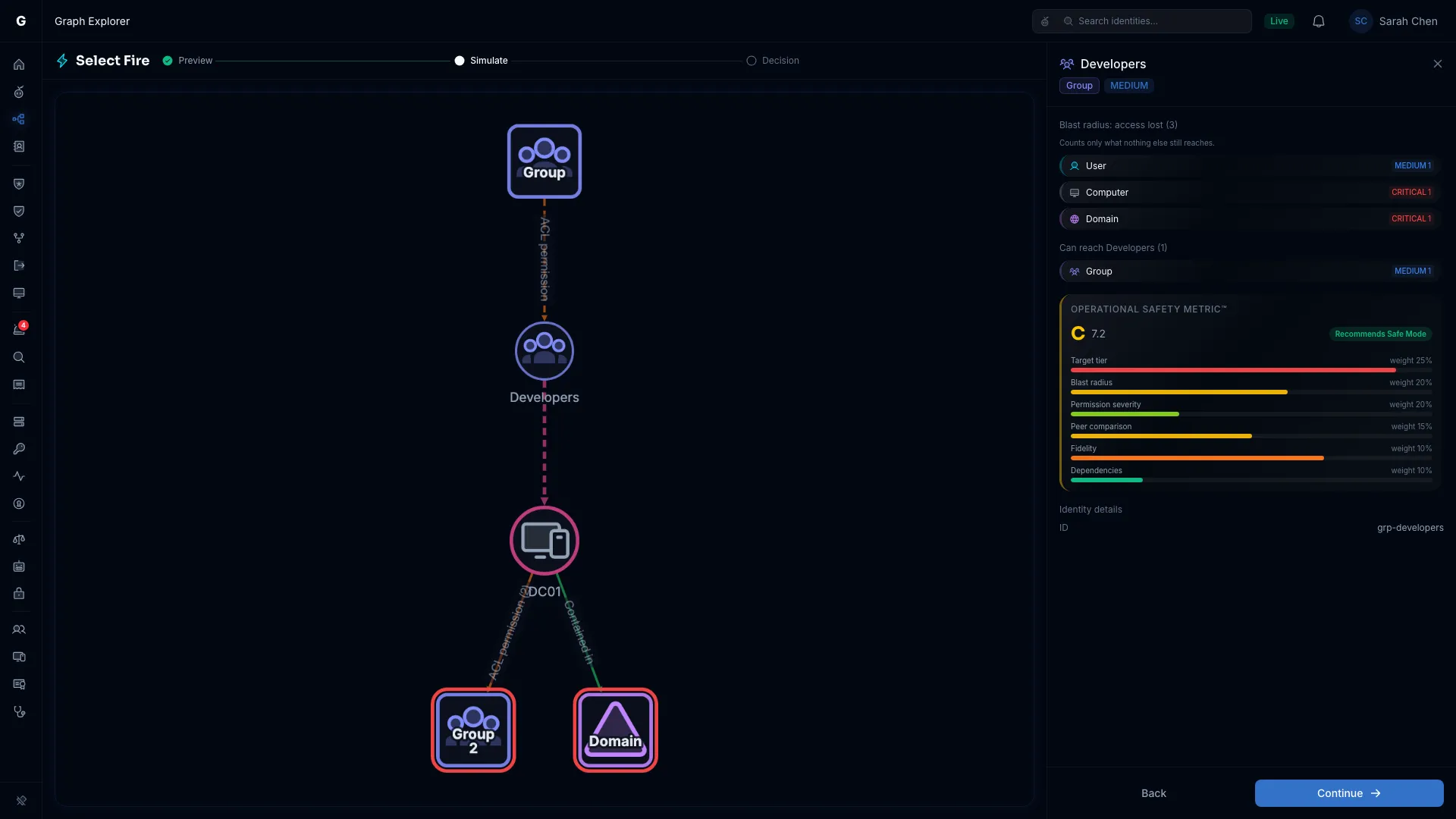The width and height of the screenshot is (1456, 819).
Task: Open the check shield sidebar icon
Action: [19, 211]
